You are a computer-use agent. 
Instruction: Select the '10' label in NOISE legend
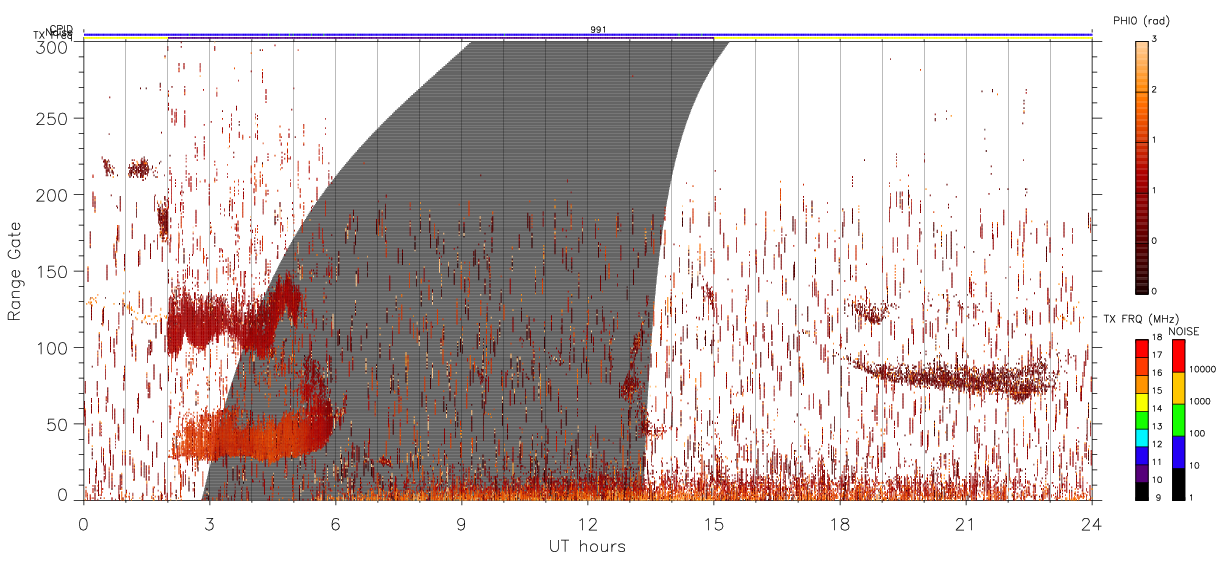(x=1195, y=466)
